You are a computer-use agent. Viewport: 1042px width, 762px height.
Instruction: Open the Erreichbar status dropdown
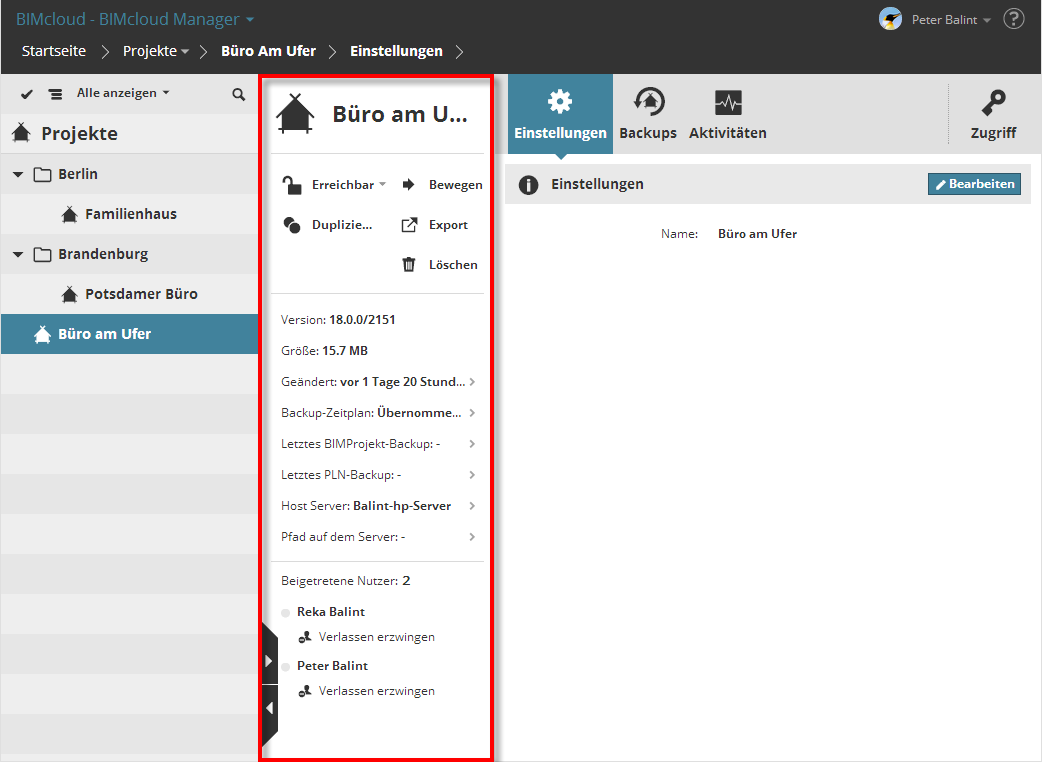pyautogui.click(x=349, y=185)
